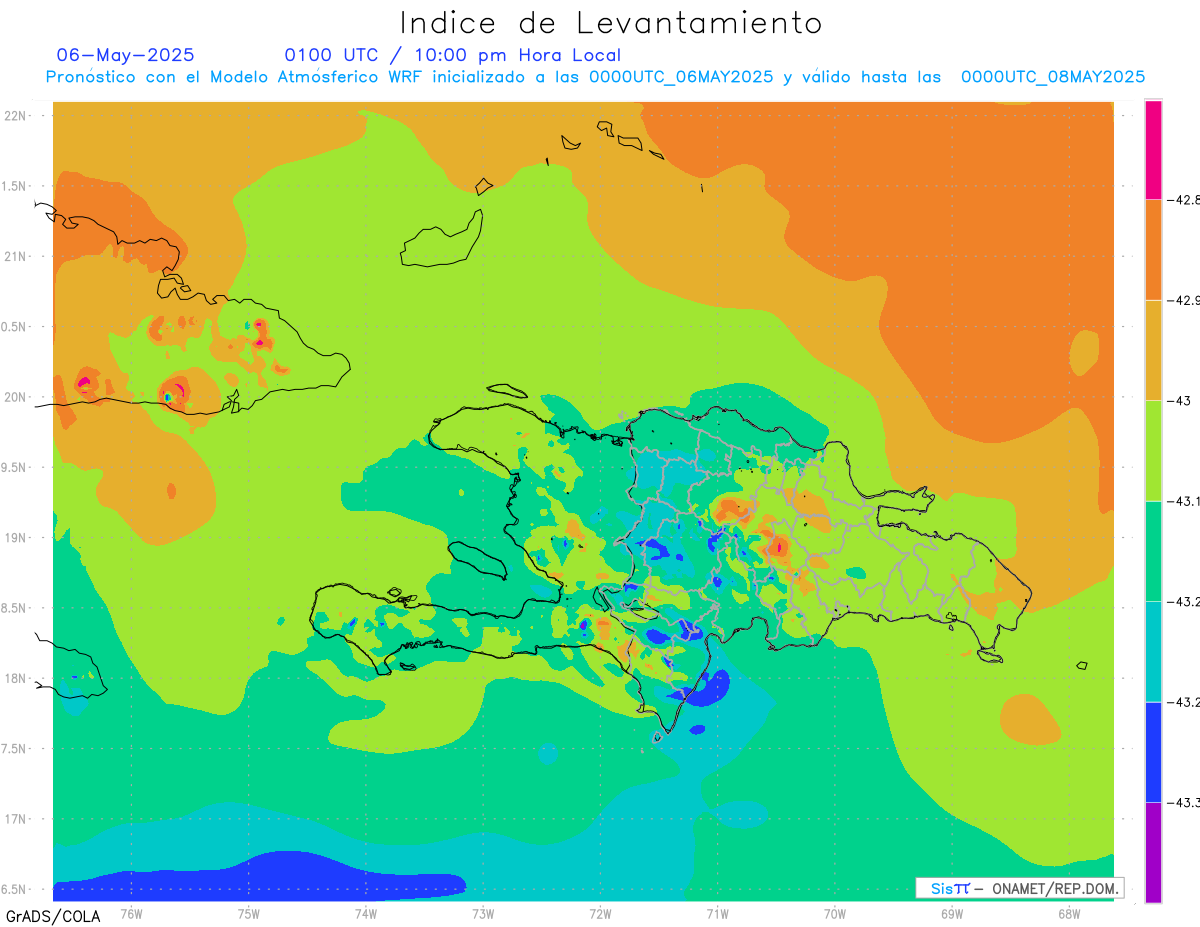Click the title "Indice de Levantamiento"
Viewport: 1200px width, 927px height.
[x=611, y=22]
